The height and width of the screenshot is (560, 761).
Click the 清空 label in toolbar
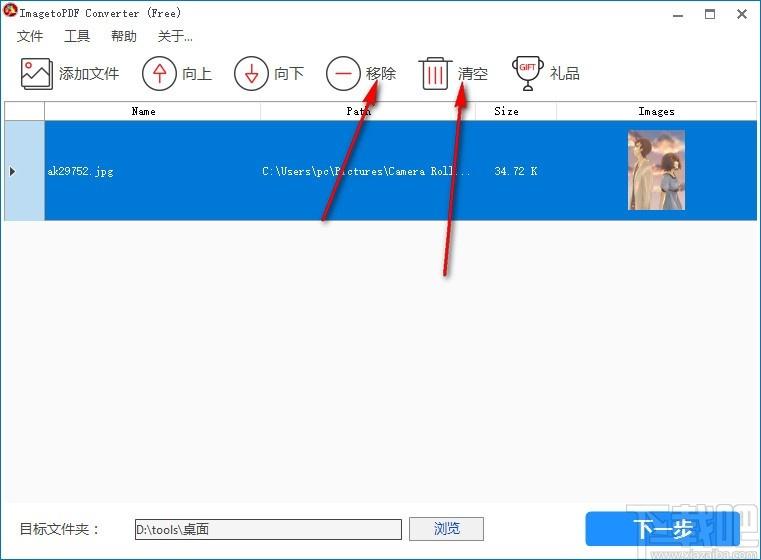tap(473, 74)
